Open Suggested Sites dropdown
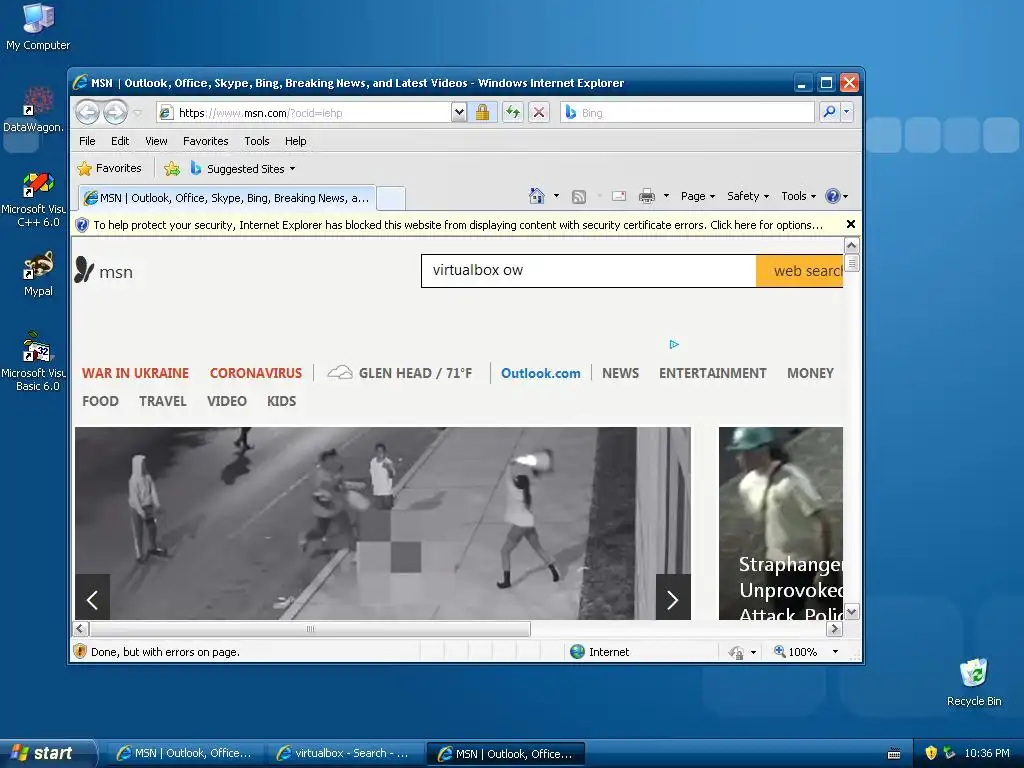 (243, 168)
